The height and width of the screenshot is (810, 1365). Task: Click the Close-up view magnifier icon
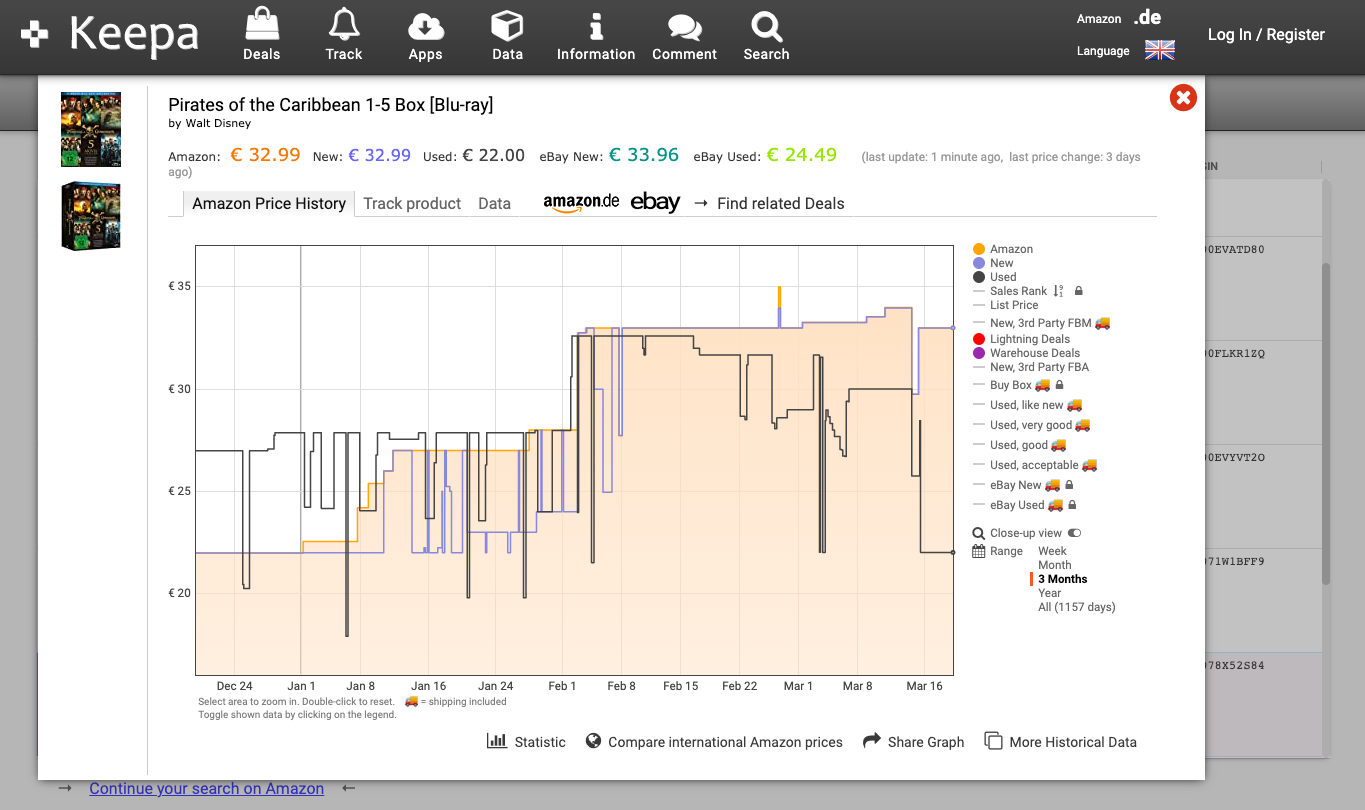(979, 533)
